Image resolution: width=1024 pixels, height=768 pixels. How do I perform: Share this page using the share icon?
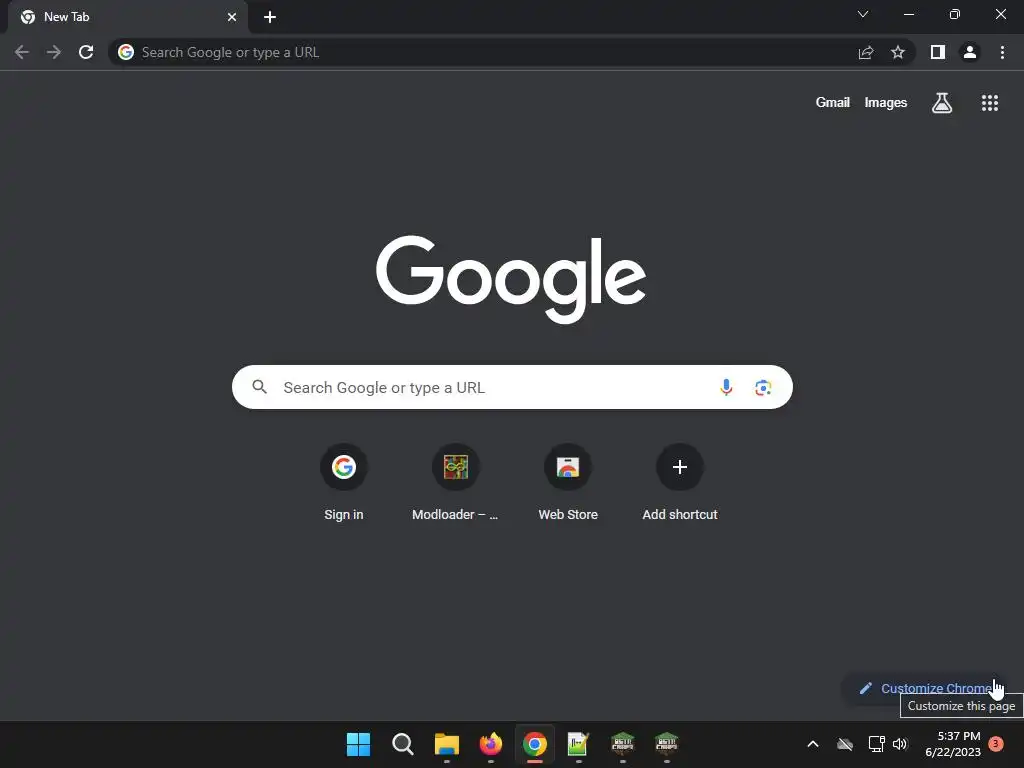point(866,52)
